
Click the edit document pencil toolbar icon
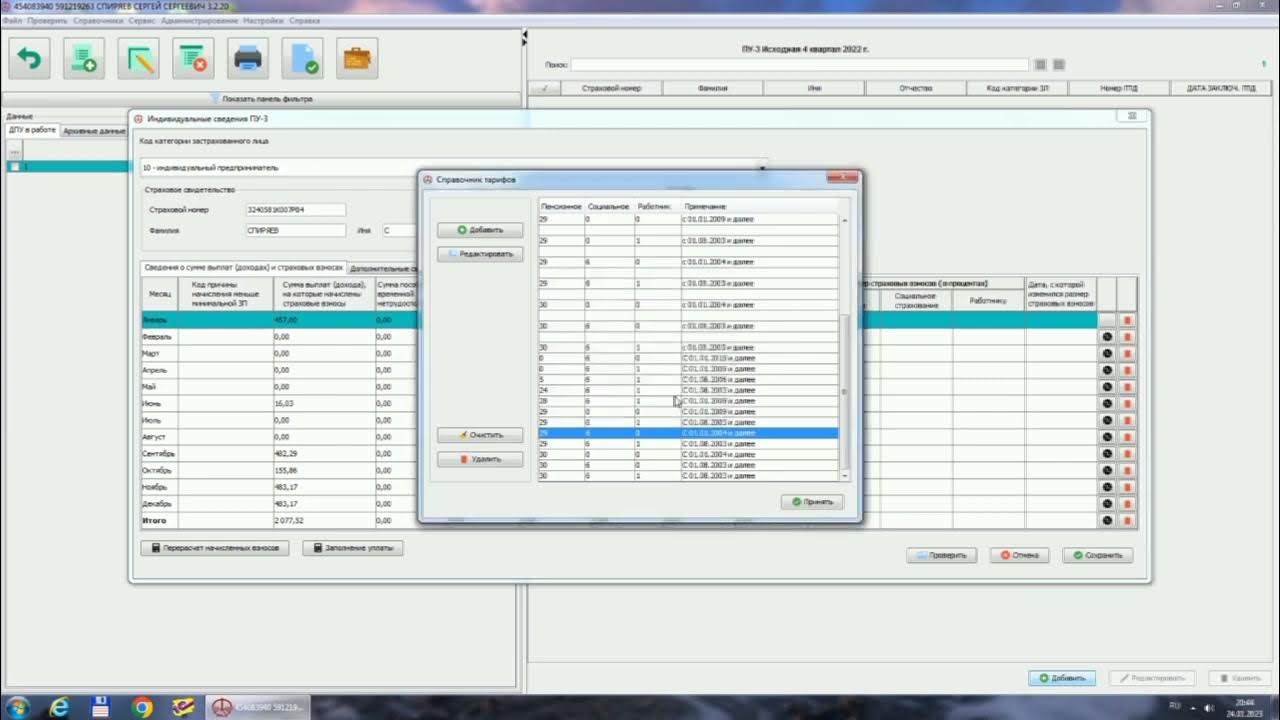click(x=139, y=59)
